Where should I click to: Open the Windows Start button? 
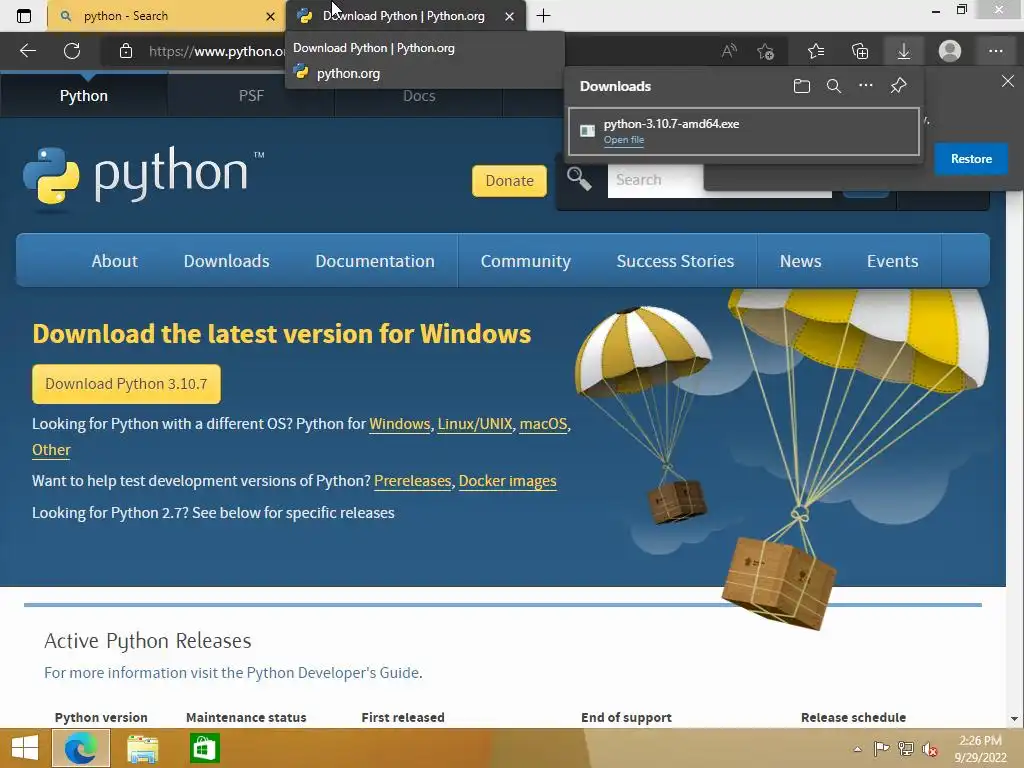[25, 748]
